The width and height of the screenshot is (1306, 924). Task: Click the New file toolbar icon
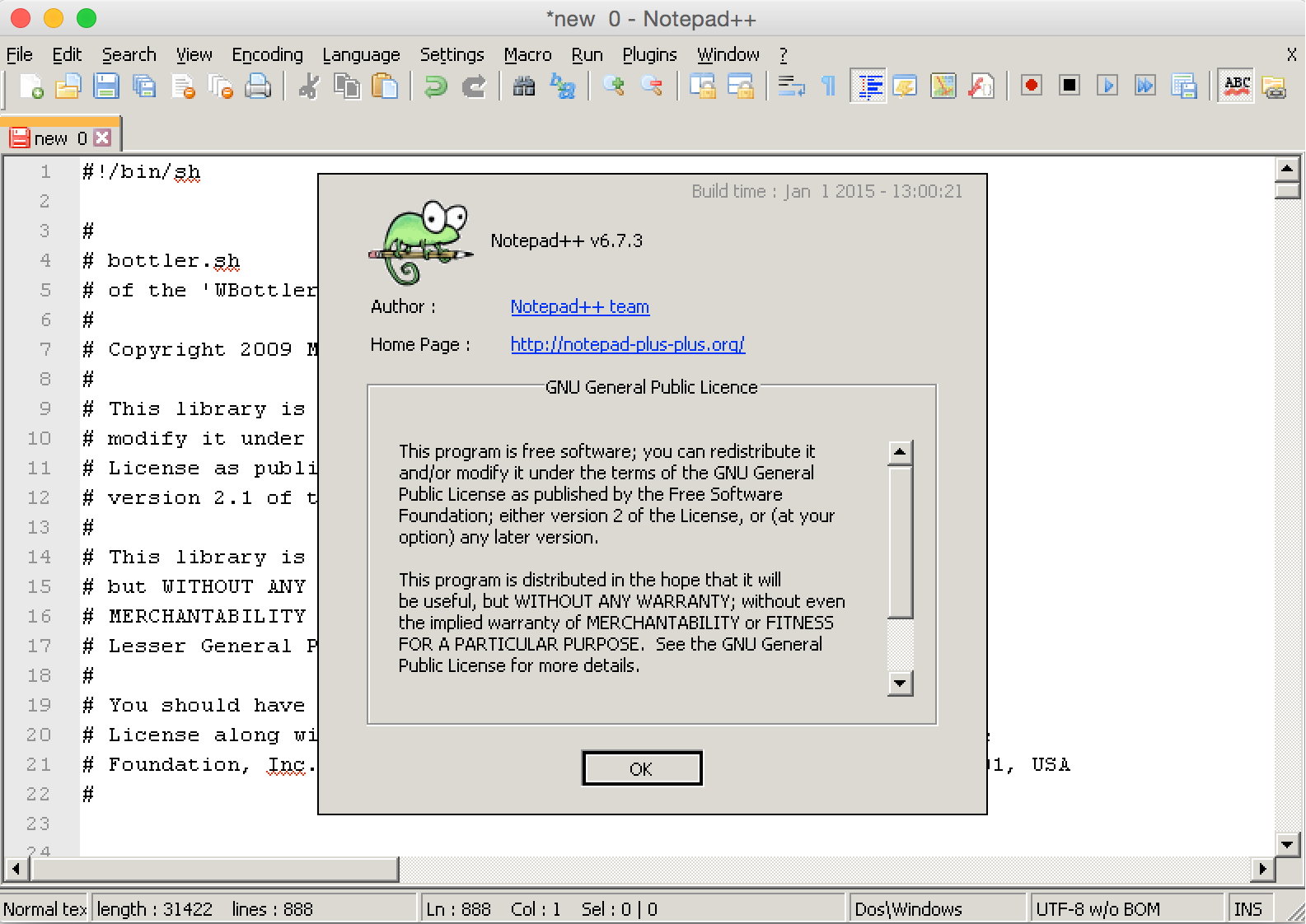pyautogui.click(x=31, y=86)
